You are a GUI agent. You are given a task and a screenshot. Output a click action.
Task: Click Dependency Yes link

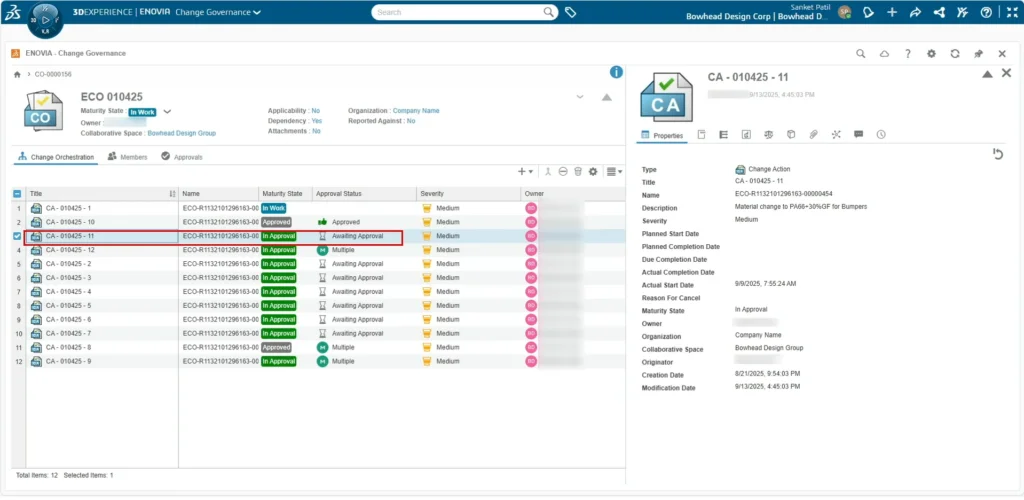coord(317,121)
